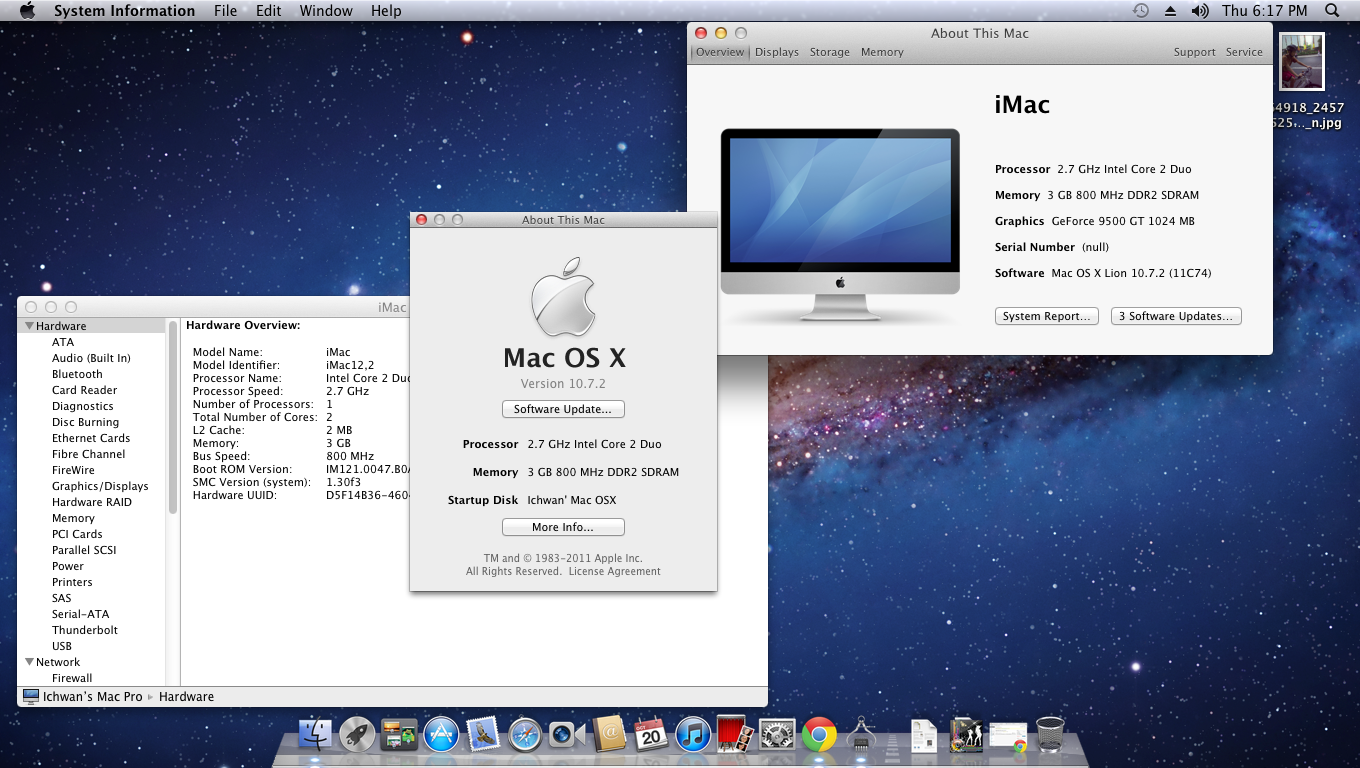This screenshot has width=1360, height=768.
Task: Launch iTunes from the Dock
Action: [692, 736]
